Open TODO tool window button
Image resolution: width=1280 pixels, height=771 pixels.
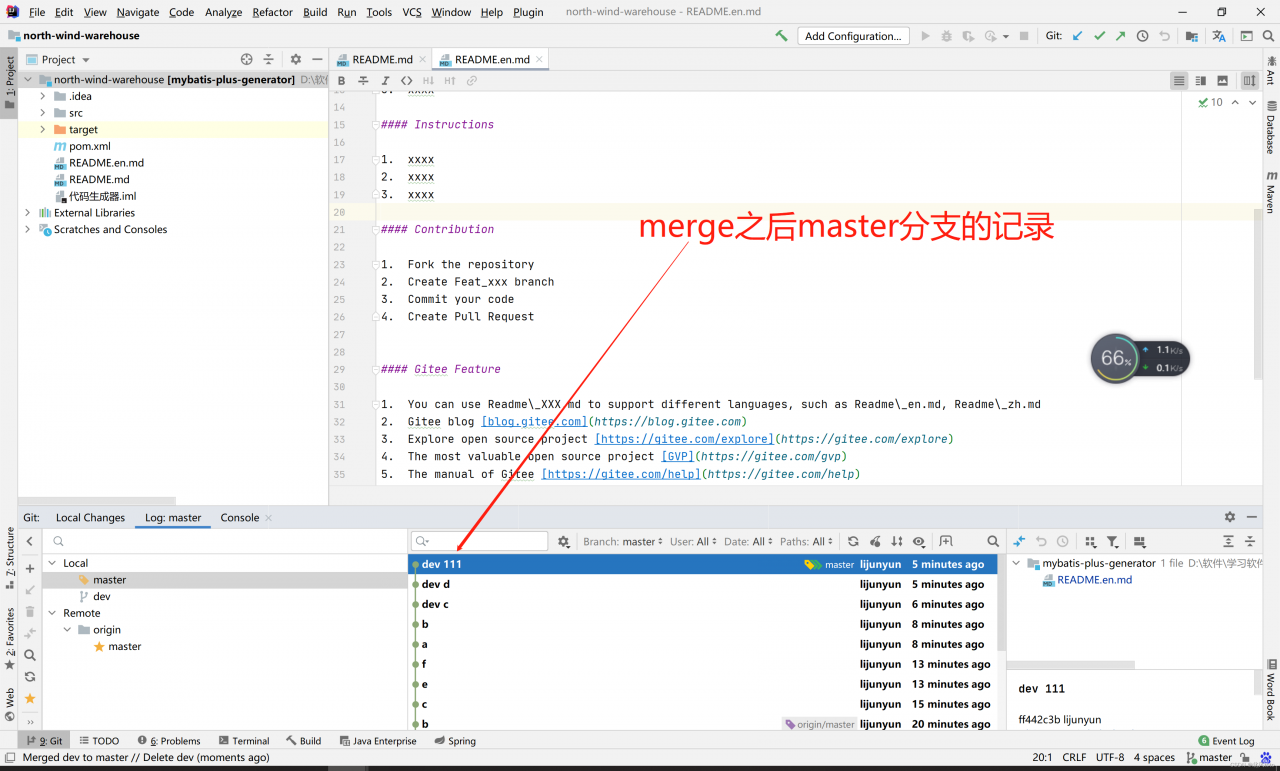pos(99,741)
